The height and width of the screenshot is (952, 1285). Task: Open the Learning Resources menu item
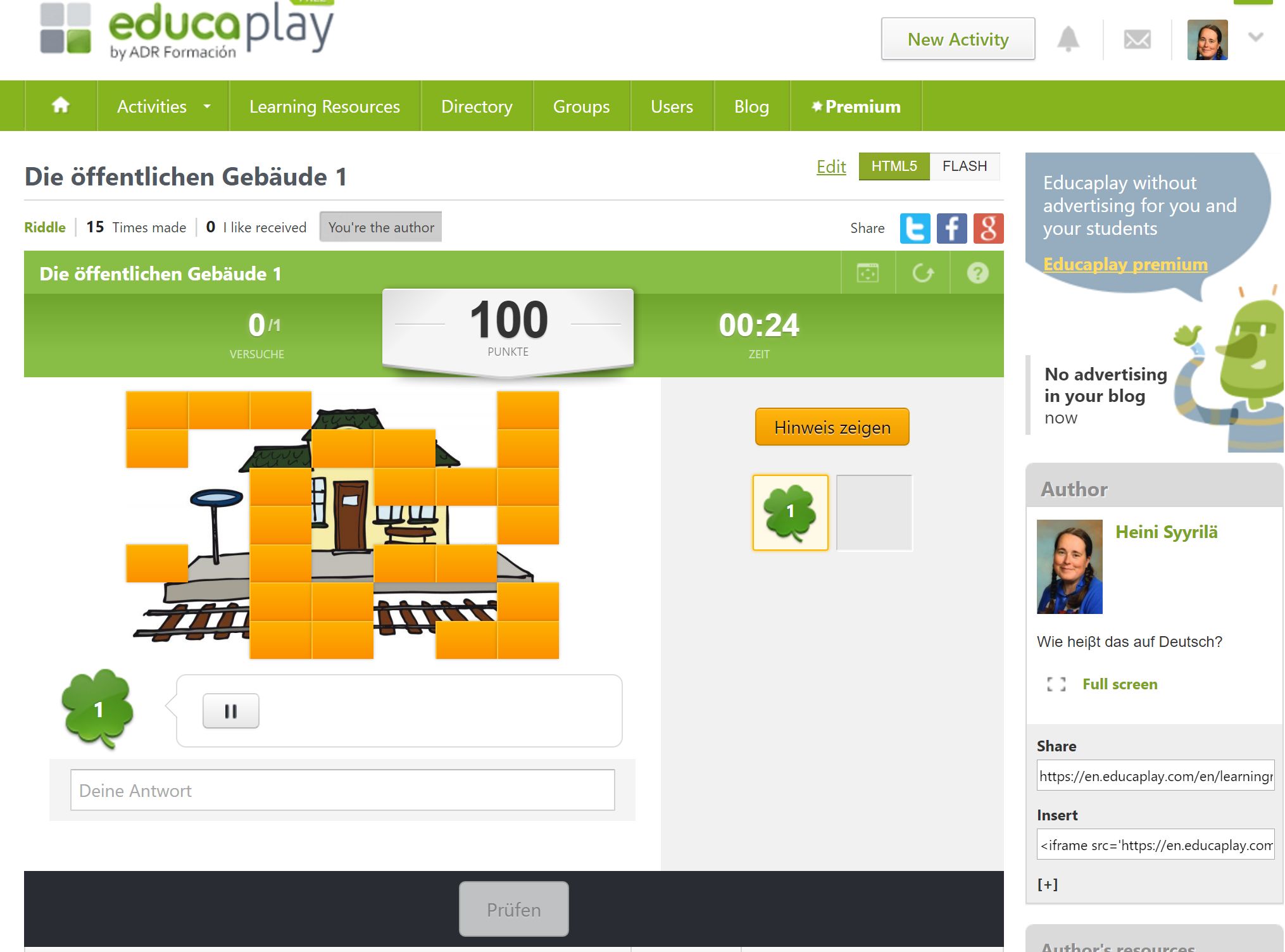(x=325, y=106)
